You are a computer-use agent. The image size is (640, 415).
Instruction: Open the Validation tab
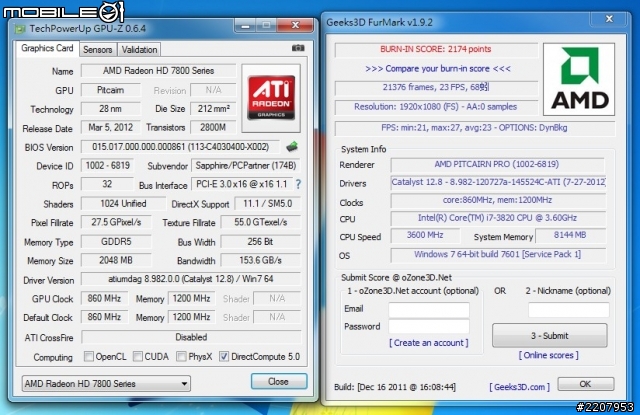pos(139,49)
